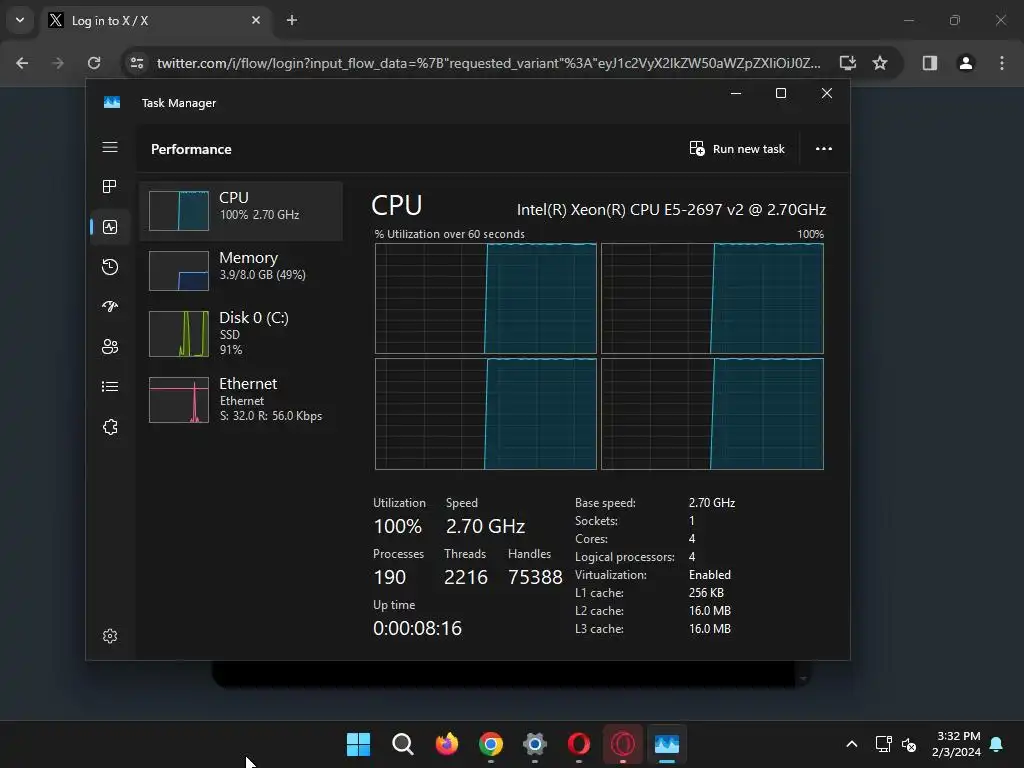Select the Performance page icon in sidebar
Screen dimensions: 1024x768
click(110, 227)
